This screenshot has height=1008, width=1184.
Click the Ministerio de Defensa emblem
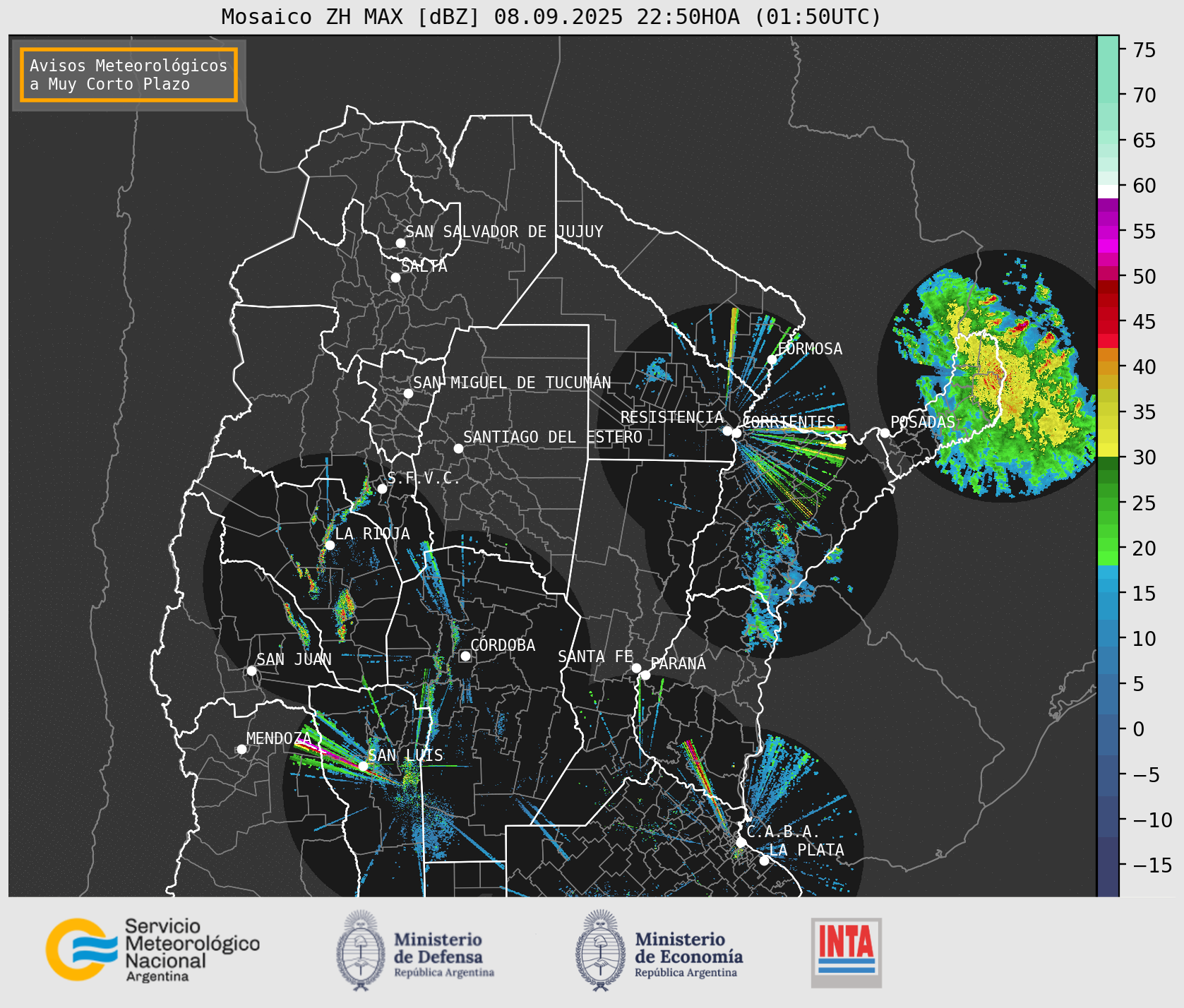(361, 950)
